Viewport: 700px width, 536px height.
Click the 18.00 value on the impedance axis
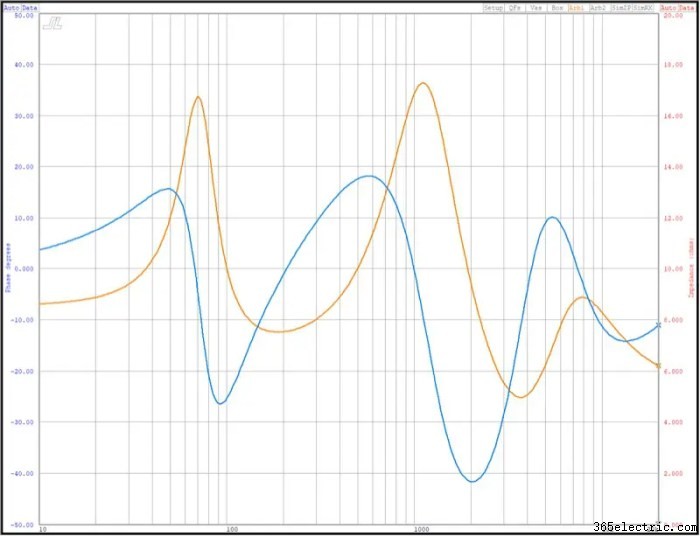[x=673, y=65]
